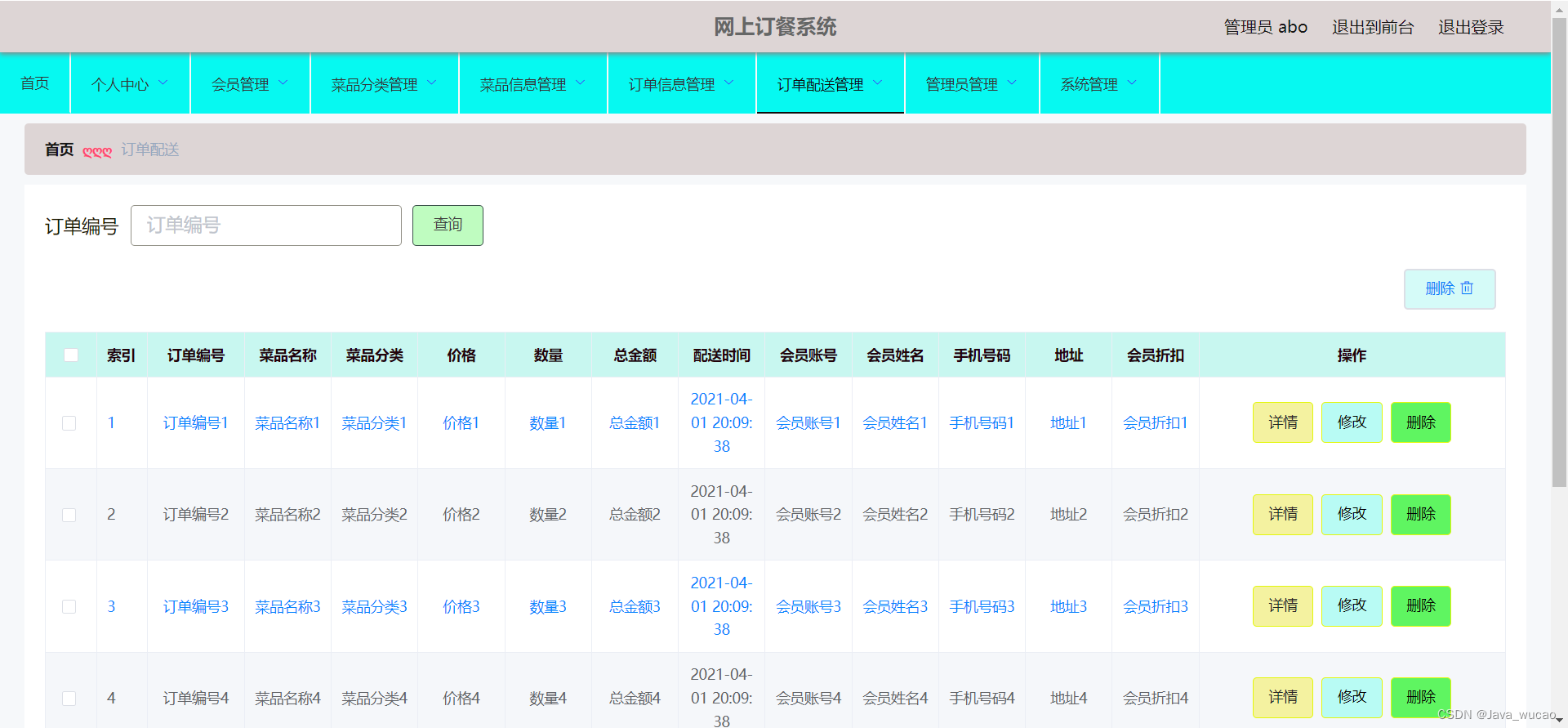The image size is (1568, 728).
Task: Go to the 首页 navigation tab
Action: coord(35,83)
